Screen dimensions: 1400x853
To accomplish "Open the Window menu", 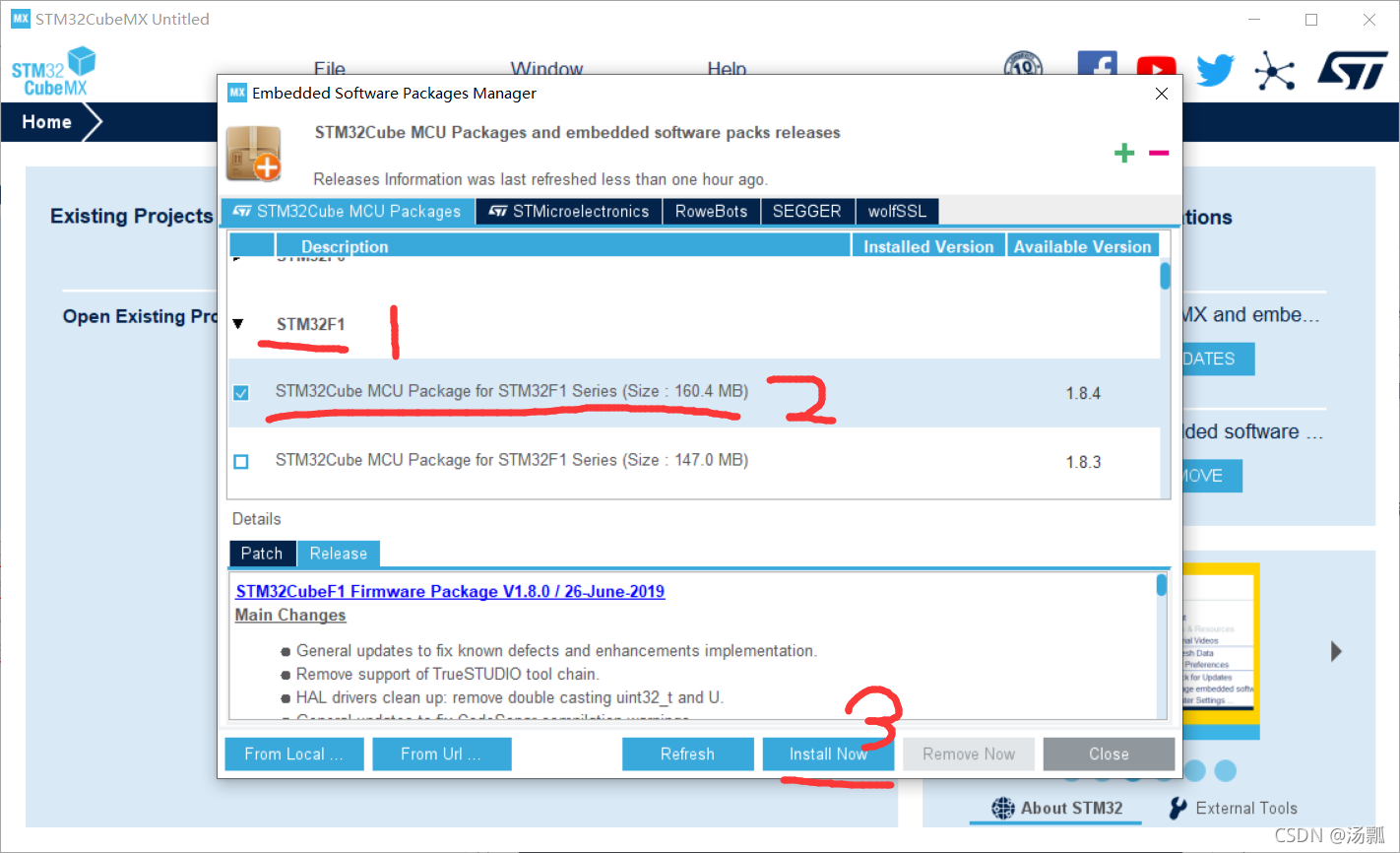I will pyautogui.click(x=546, y=69).
